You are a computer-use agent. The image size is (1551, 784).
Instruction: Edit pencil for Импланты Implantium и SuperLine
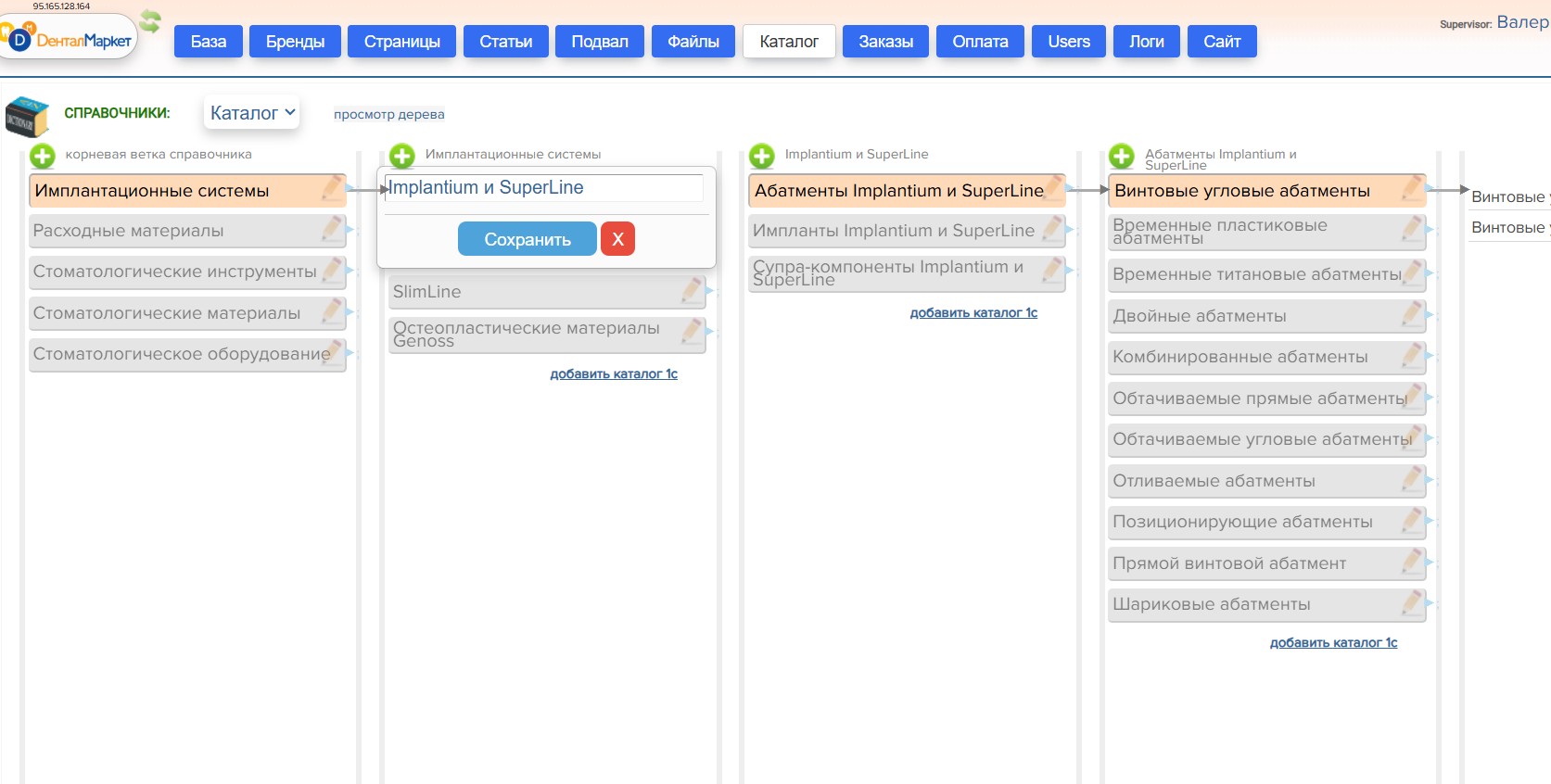tap(1052, 228)
